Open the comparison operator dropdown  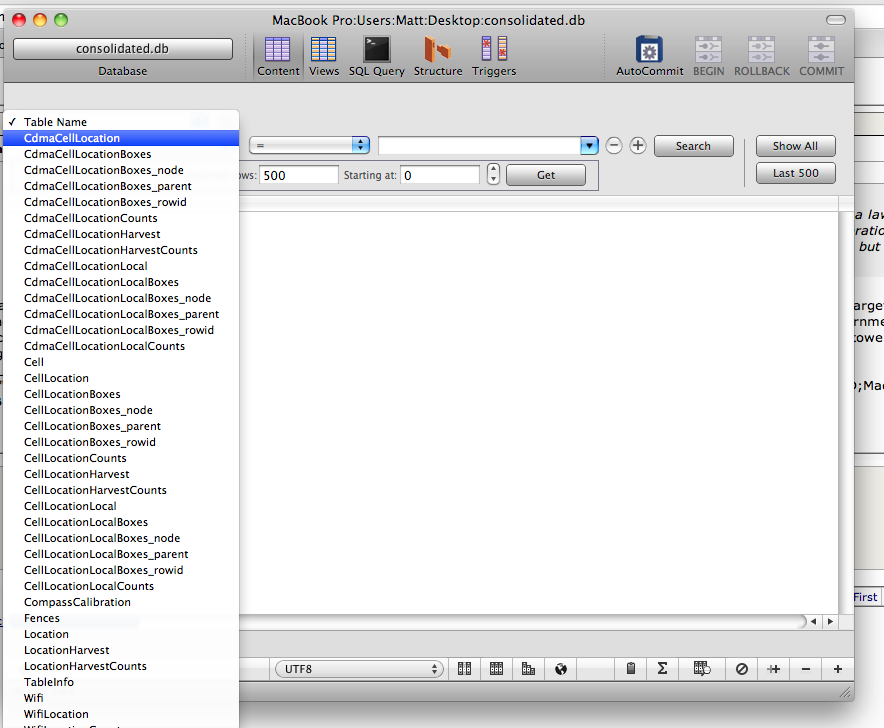click(309, 145)
